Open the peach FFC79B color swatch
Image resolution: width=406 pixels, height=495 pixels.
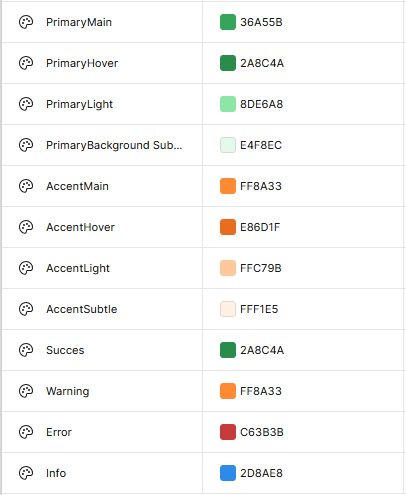[228, 268]
